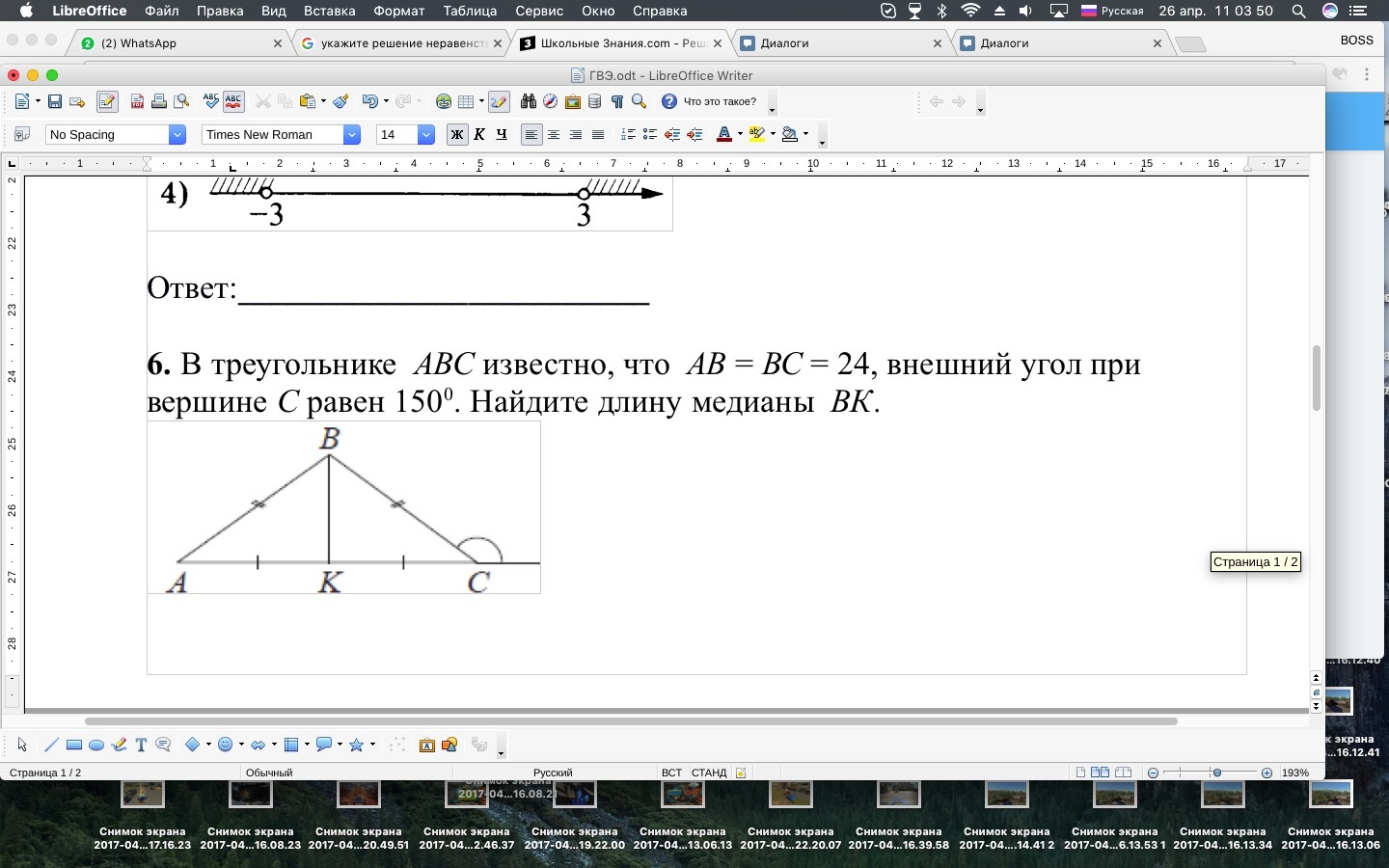Toggle bulleted list formatting
Viewport: 1389px width, 868px height.
(650, 135)
